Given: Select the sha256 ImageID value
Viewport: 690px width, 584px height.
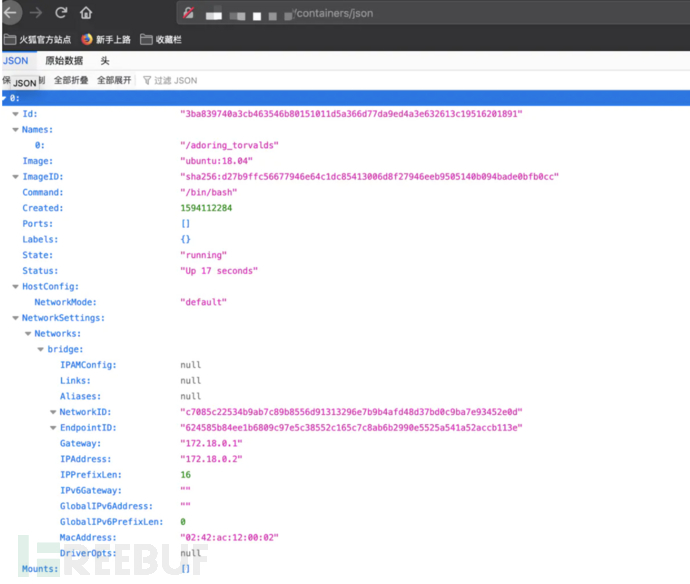Looking at the screenshot, I should [369, 176].
